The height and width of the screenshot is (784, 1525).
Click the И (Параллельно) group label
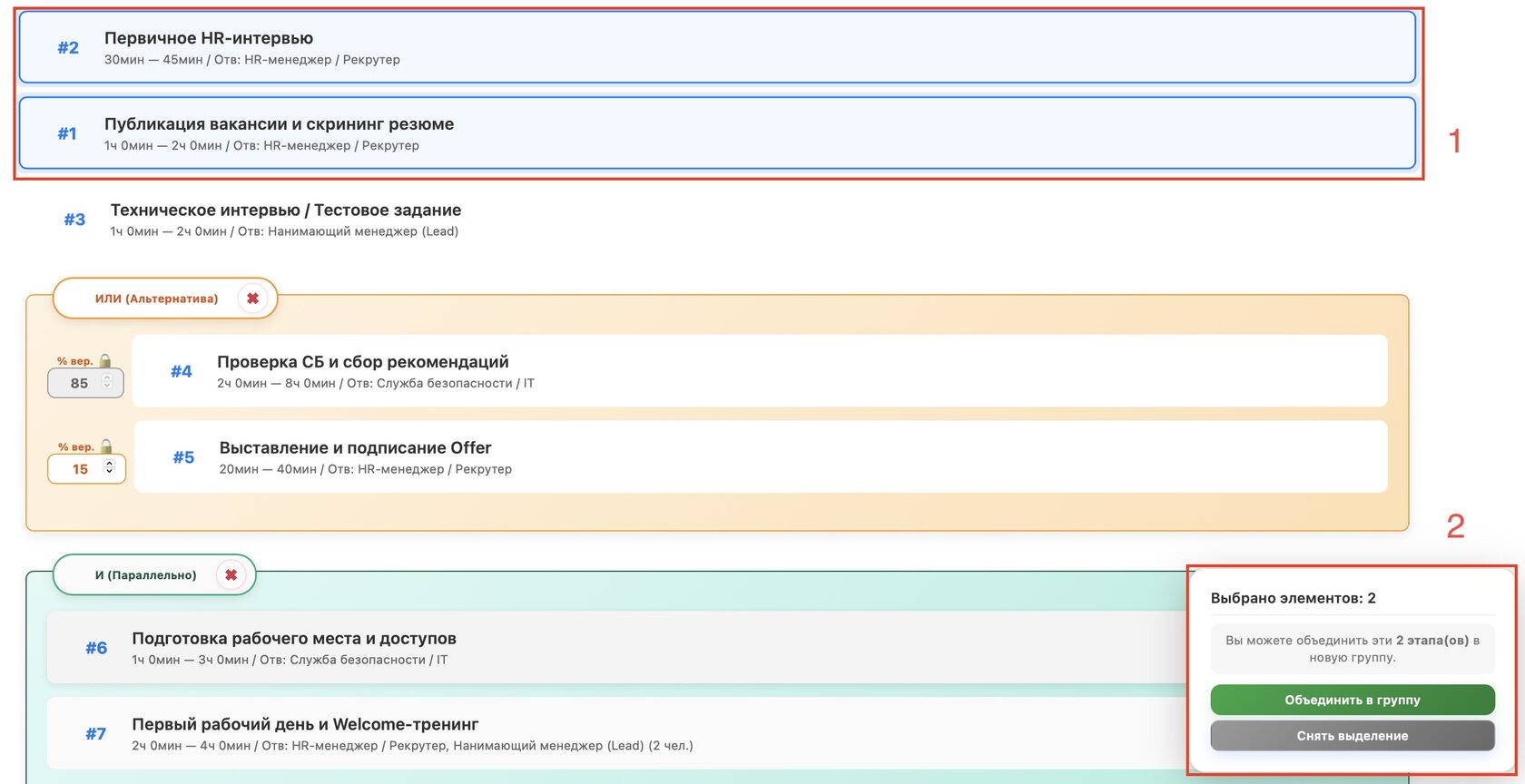[146, 575]
